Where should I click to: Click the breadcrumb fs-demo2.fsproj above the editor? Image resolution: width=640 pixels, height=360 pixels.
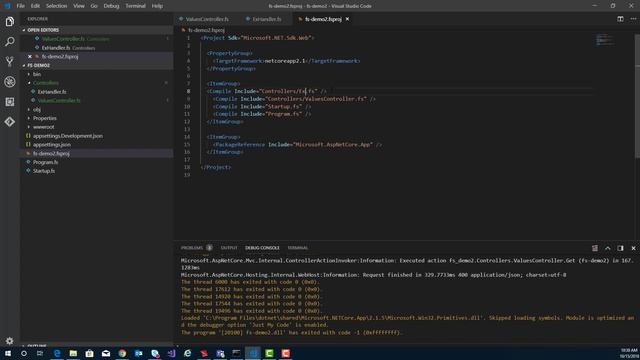pyautogui.click(x=206, y=30)
